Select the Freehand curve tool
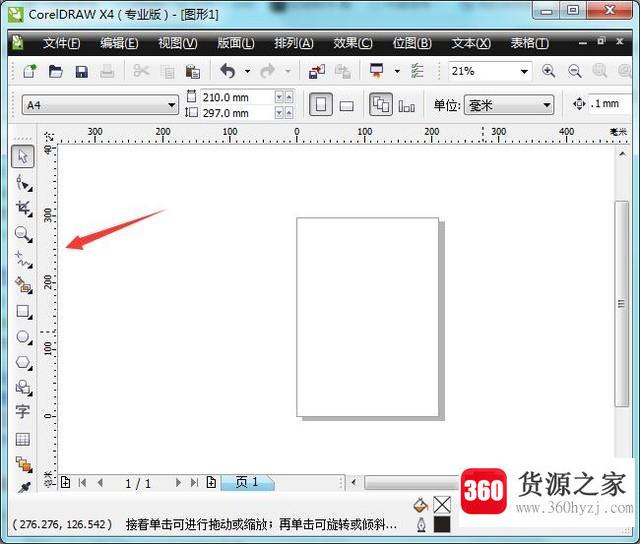The image size is (640, 544). coord(23,260)
